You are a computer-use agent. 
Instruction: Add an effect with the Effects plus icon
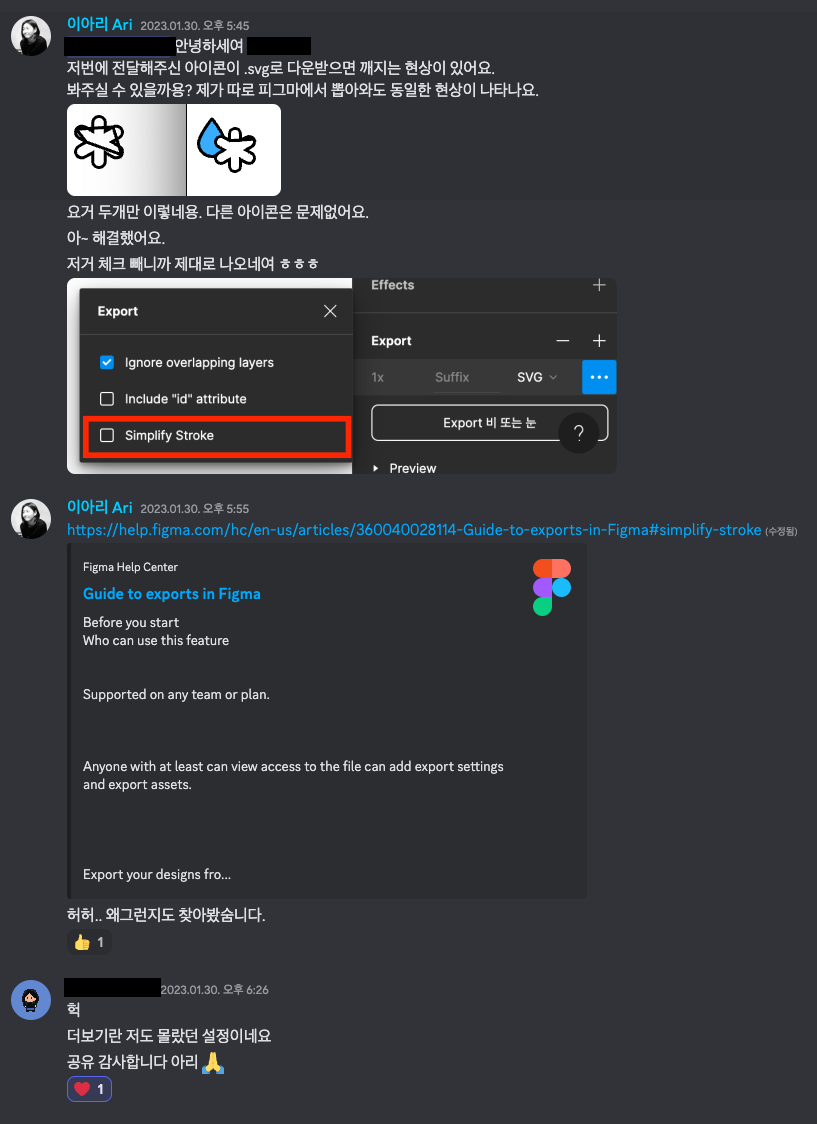click(x=599, y=285)
